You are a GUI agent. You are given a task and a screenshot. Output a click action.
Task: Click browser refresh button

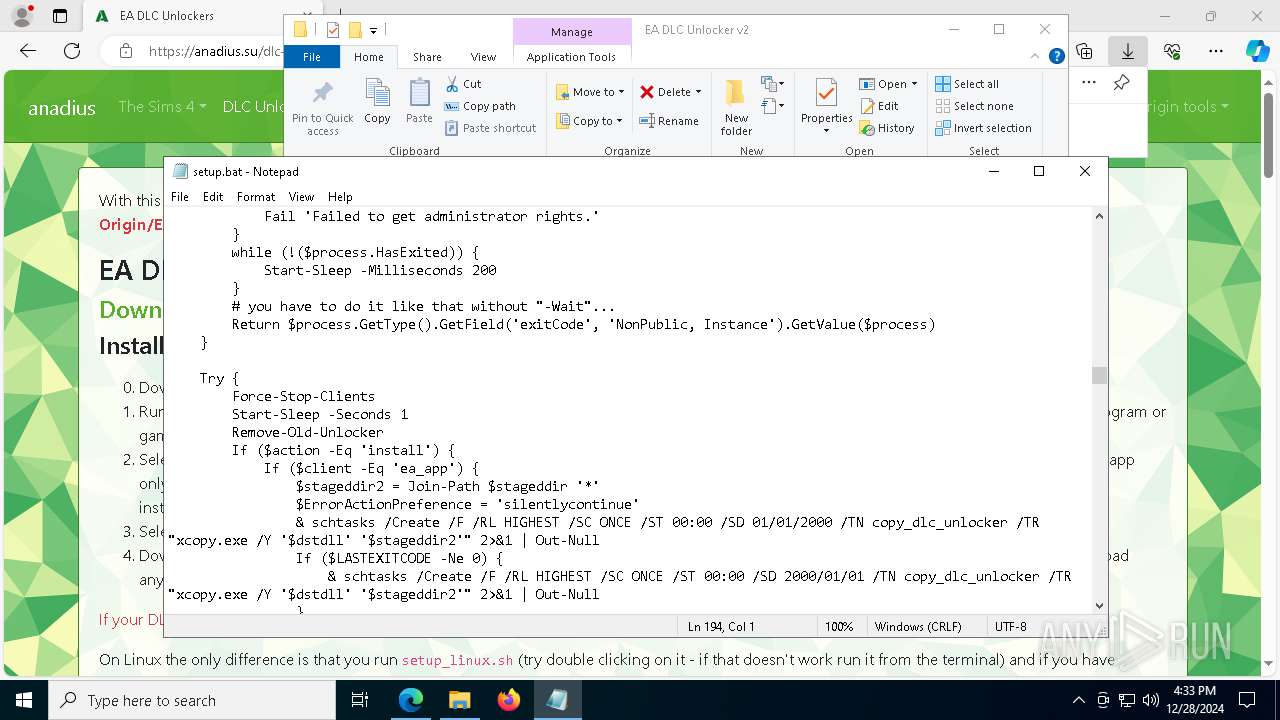[x=72, y=51]
